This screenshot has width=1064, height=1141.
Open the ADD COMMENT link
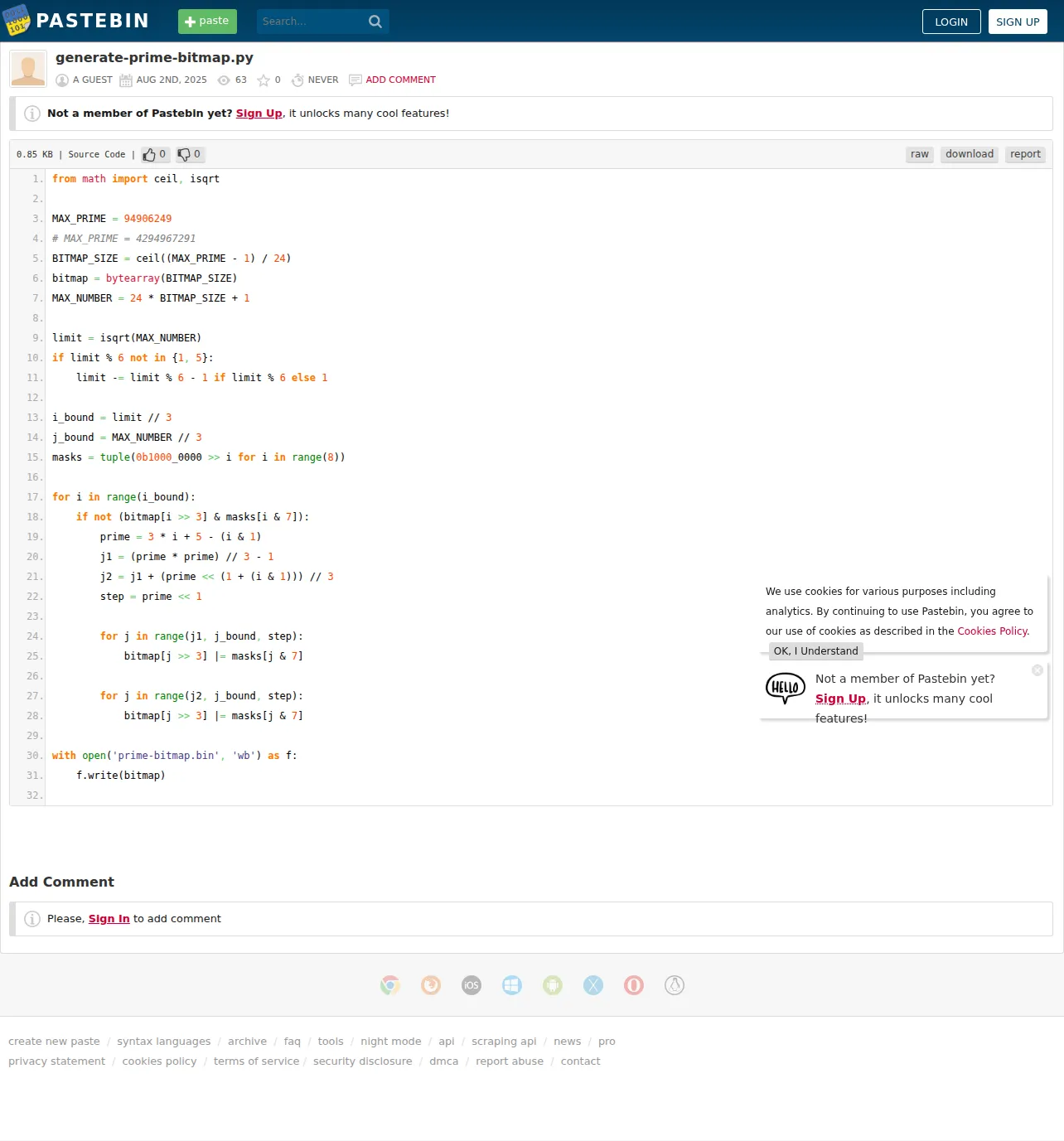click(x=401, y=80)
